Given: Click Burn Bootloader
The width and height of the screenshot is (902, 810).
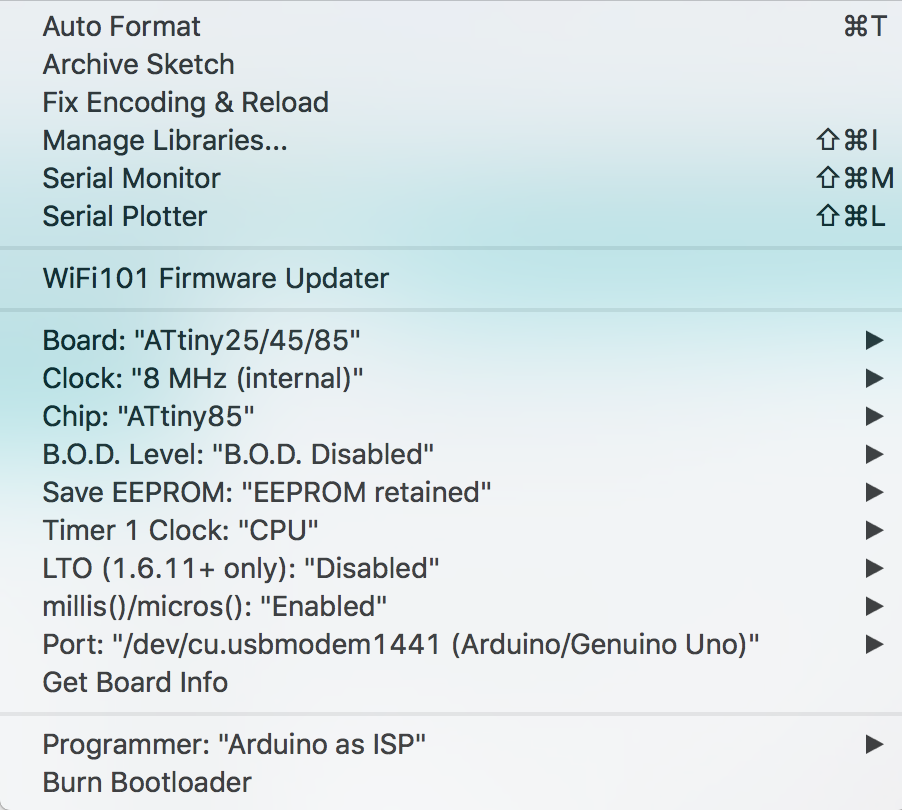Looking at the screenshot, I should (147, 783).
